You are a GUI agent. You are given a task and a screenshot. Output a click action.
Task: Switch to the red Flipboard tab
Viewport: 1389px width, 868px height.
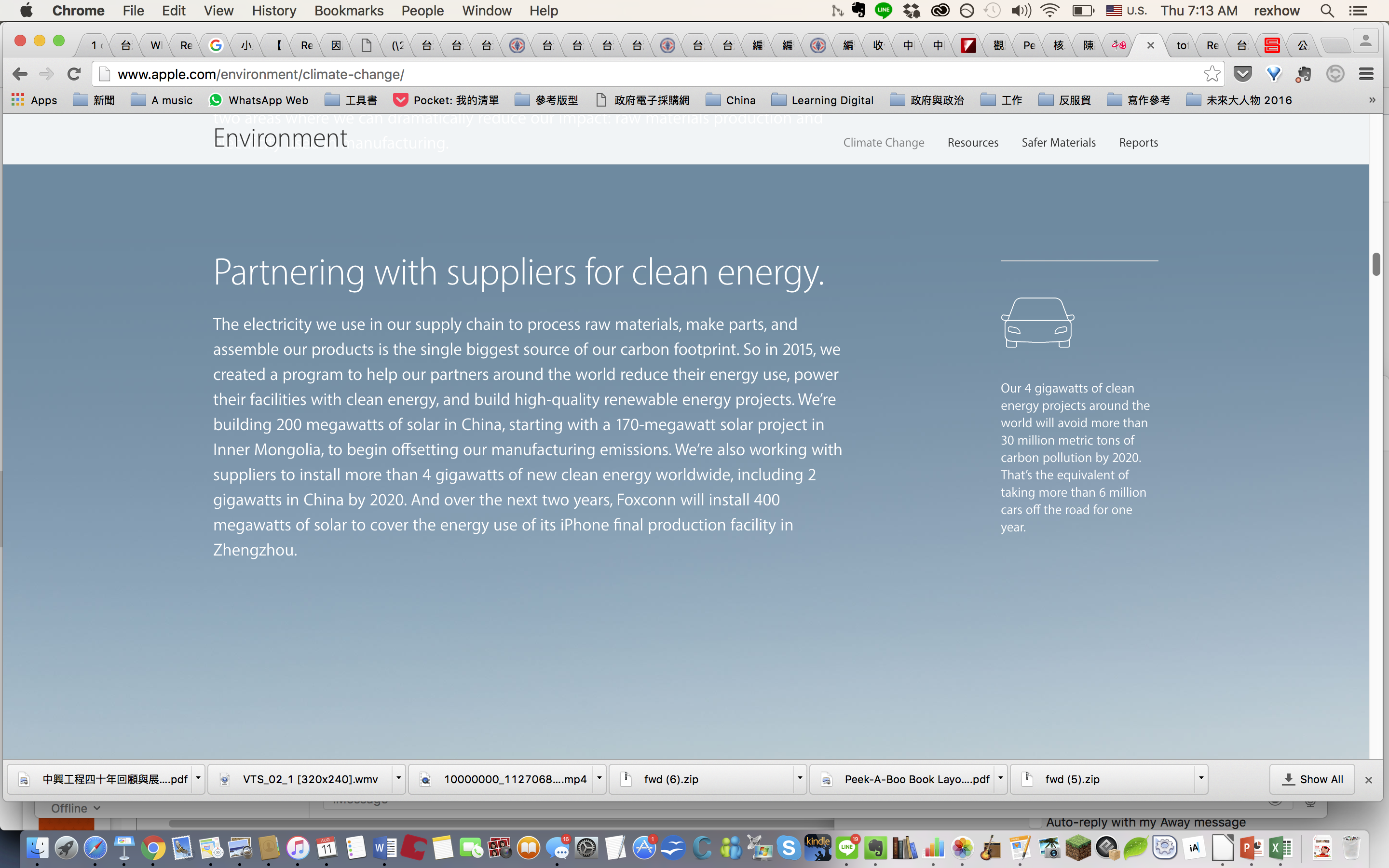pyautogui.click(x=968, y=45)
